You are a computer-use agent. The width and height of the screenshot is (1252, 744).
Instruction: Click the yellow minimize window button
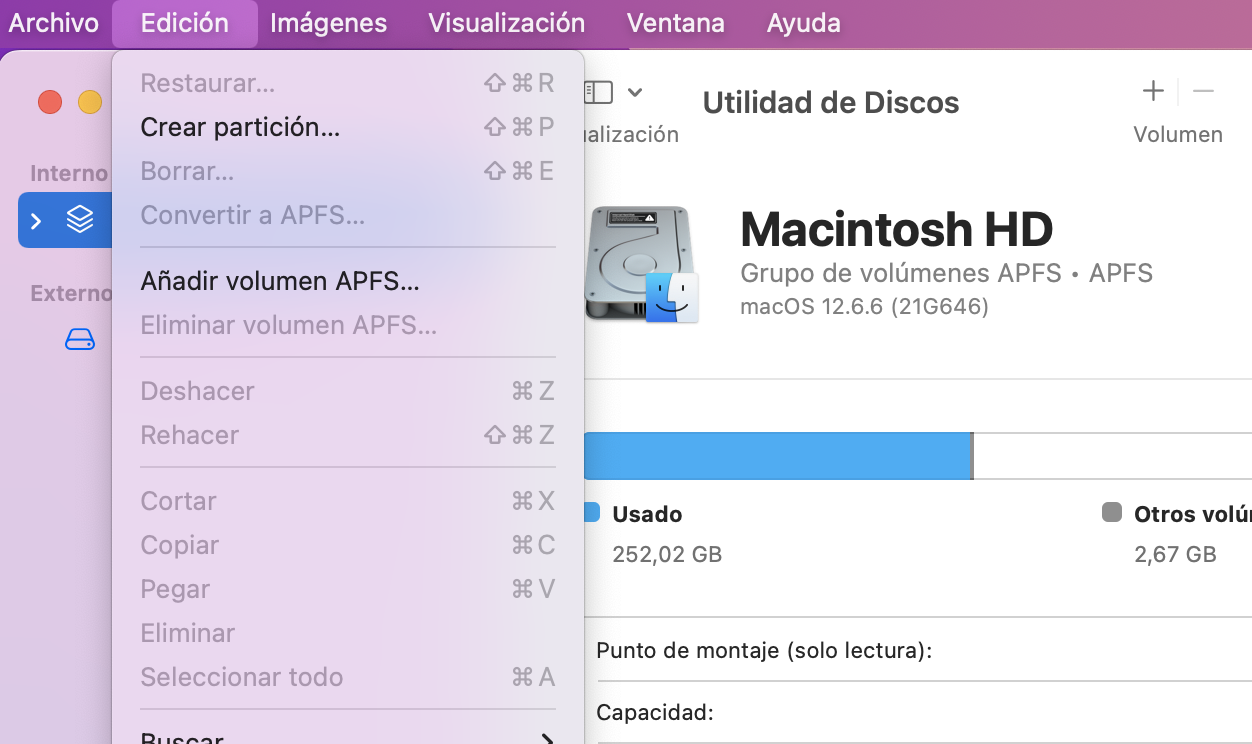coord(90,102)
